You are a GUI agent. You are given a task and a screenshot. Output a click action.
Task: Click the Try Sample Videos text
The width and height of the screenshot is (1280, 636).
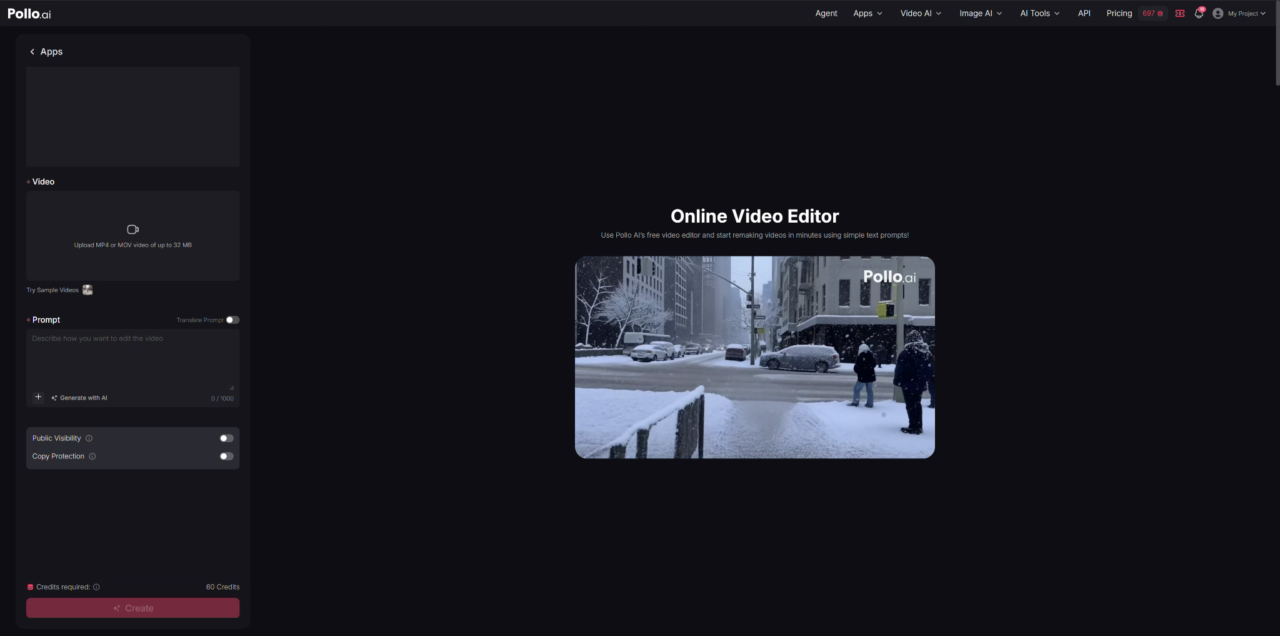pyautogui.click(x=52, y=290)
